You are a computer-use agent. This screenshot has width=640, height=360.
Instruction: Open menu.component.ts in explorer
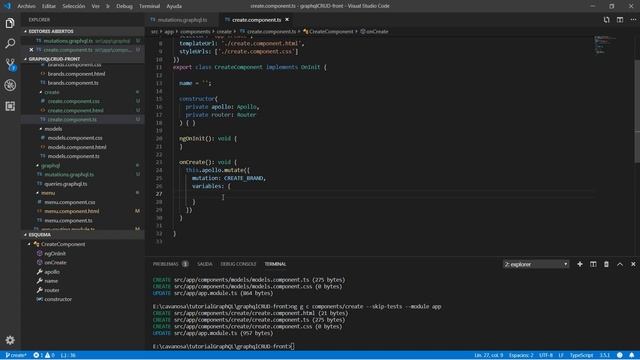(68, 220)
